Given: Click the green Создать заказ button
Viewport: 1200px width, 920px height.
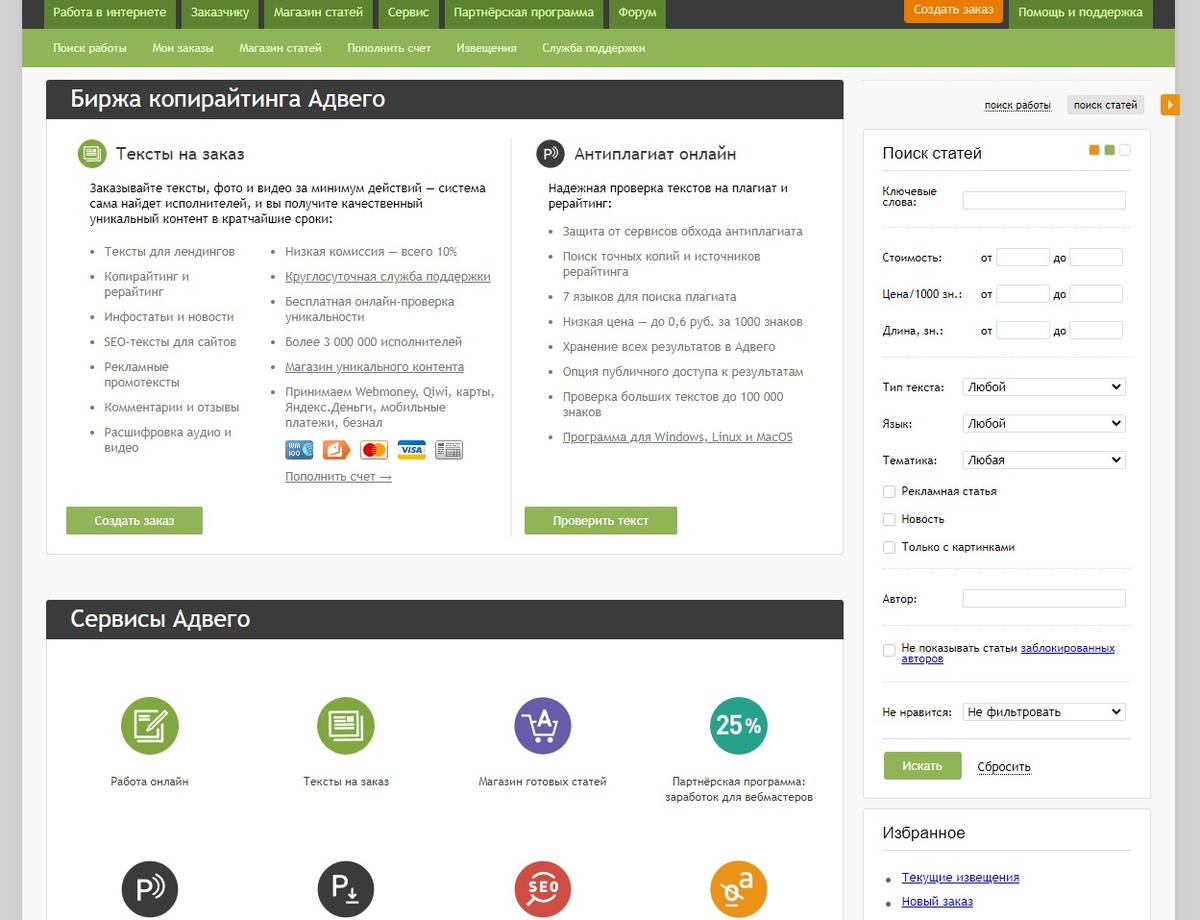Looking at the screenshot, I should click(x=134, y=520).
